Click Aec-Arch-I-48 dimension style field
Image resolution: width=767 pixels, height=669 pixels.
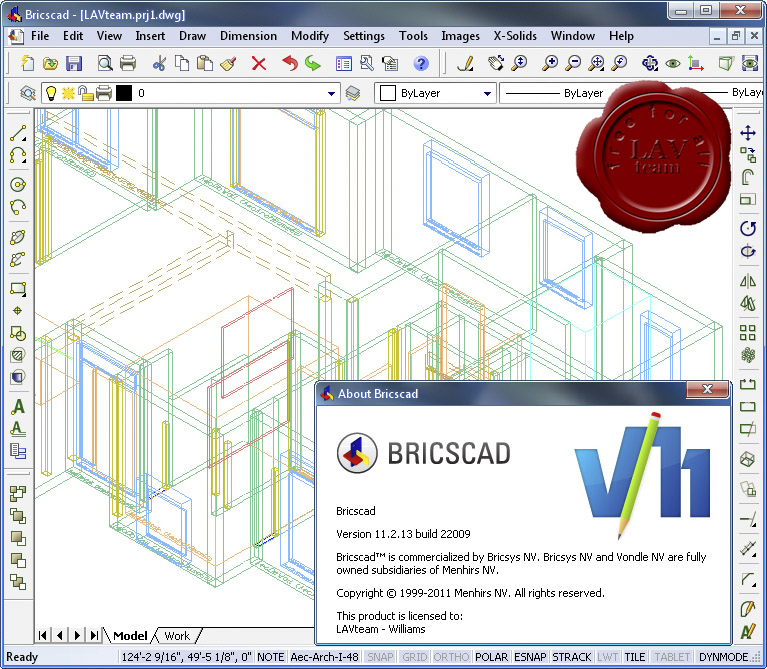[x=324, y=657]
